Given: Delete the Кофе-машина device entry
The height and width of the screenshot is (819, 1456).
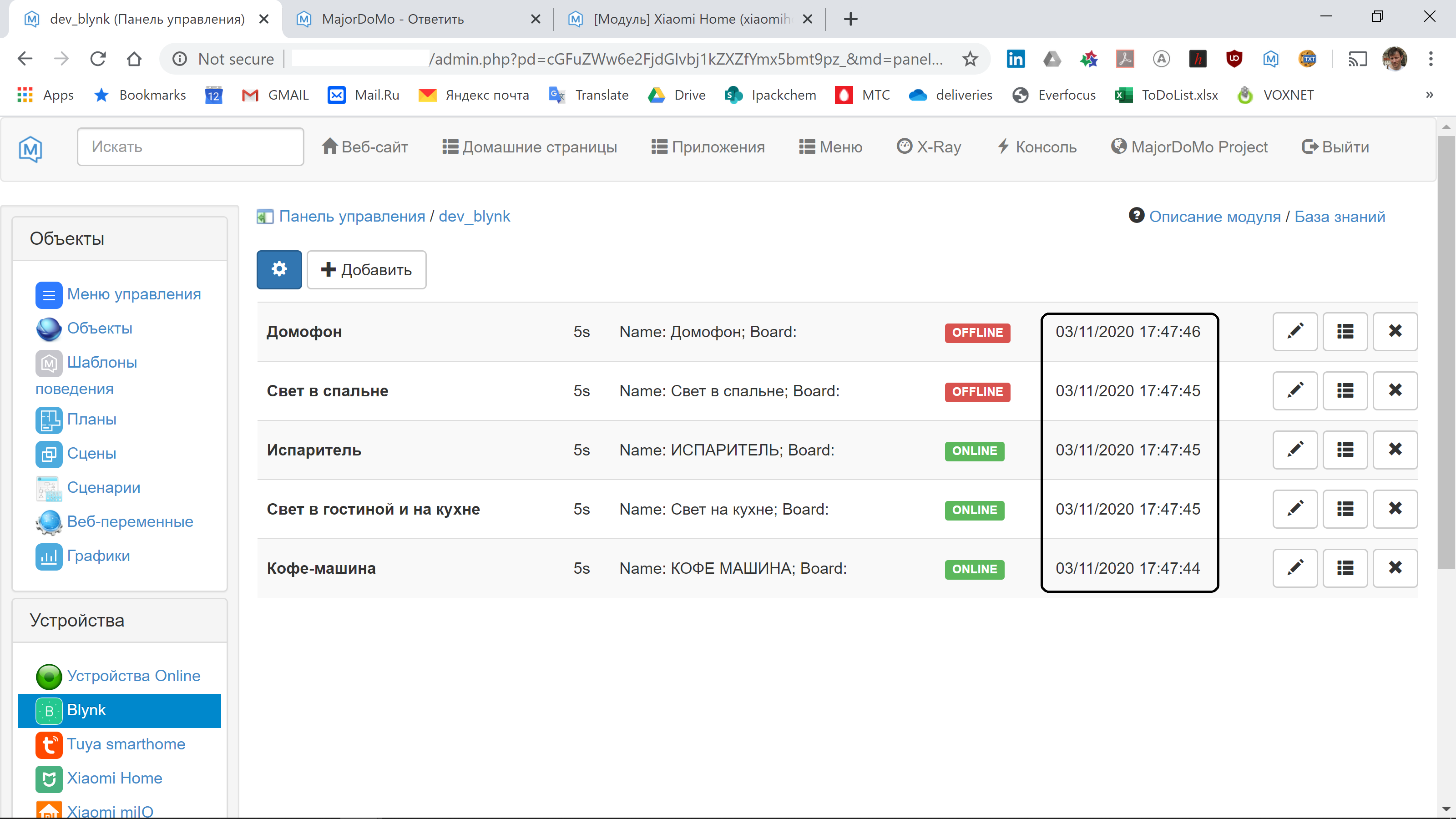Looking at the screenshot, I should click(x=1395, y=568).
